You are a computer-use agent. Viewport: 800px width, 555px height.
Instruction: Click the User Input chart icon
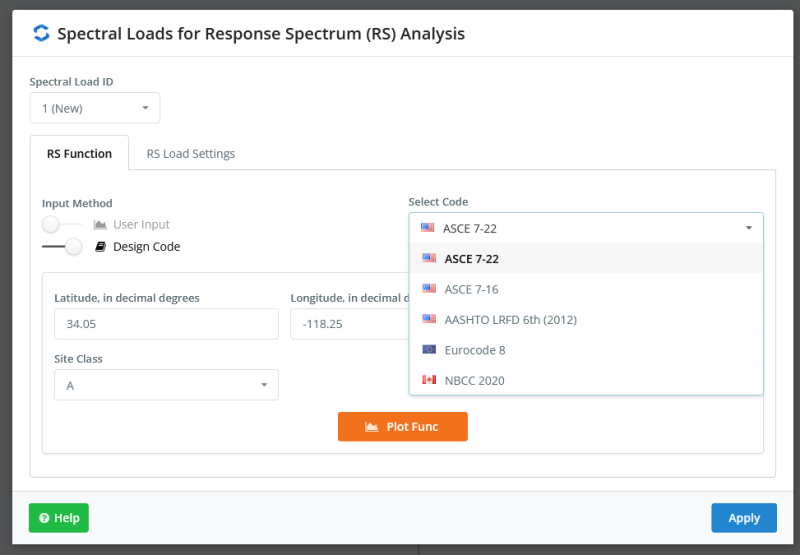(x=100, y=225)
